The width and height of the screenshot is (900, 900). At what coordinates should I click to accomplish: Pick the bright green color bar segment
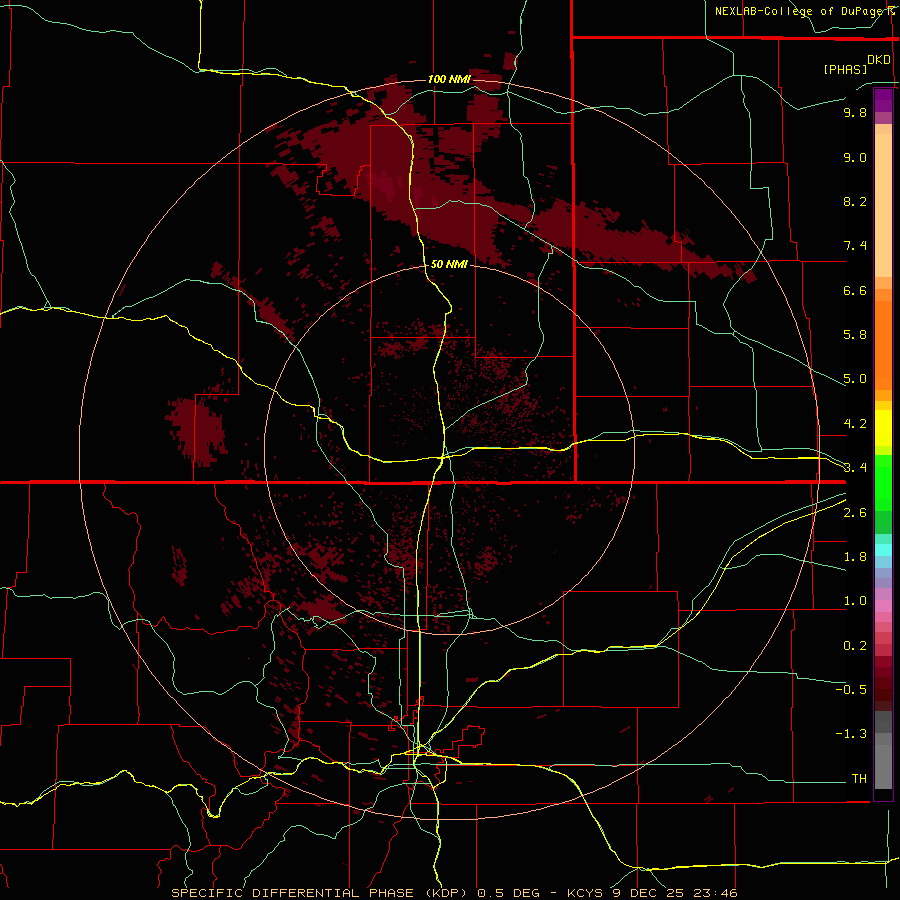click(883, 482)
